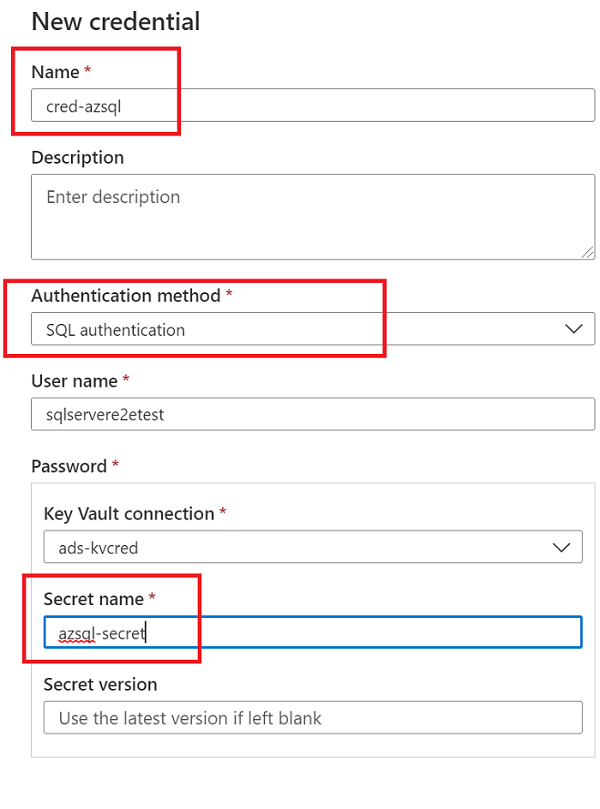Click the 'sqlservere2etest' username text
The image size is (600, 809).
[x=104, y=414]
